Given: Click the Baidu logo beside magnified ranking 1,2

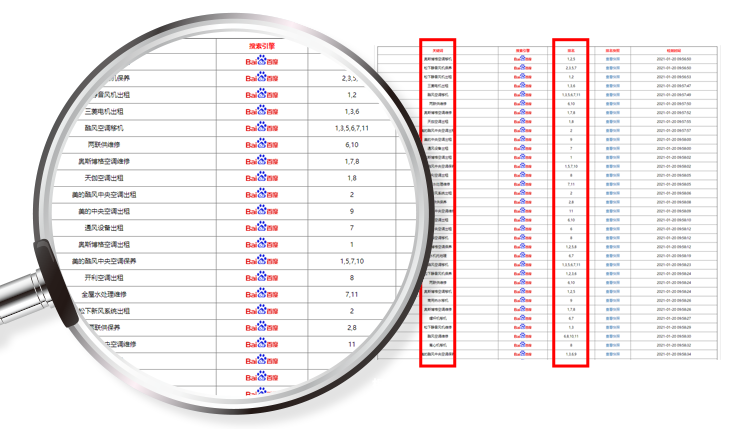Looking at the screenshot, I should [x=262, y=94].
